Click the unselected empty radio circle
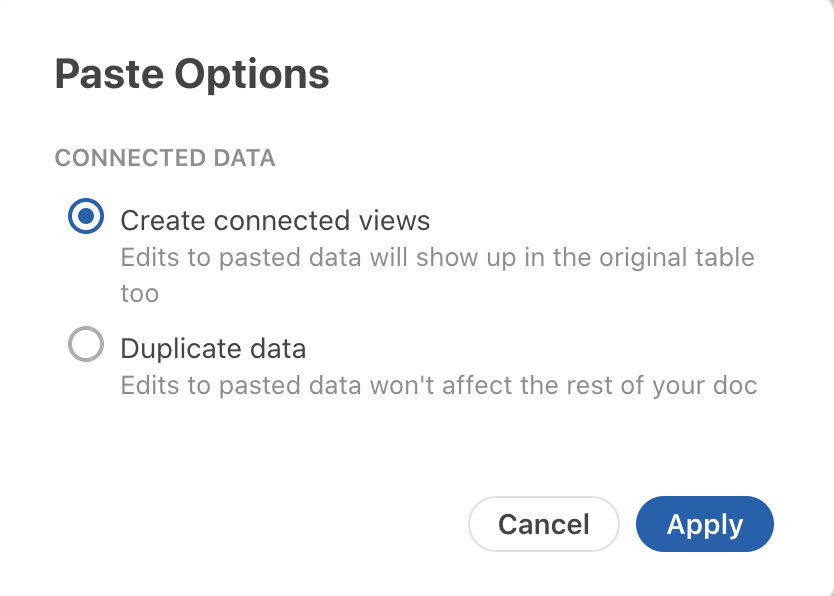Image resolution: width=834 pixels, height=596 pixels. [86, 345]
